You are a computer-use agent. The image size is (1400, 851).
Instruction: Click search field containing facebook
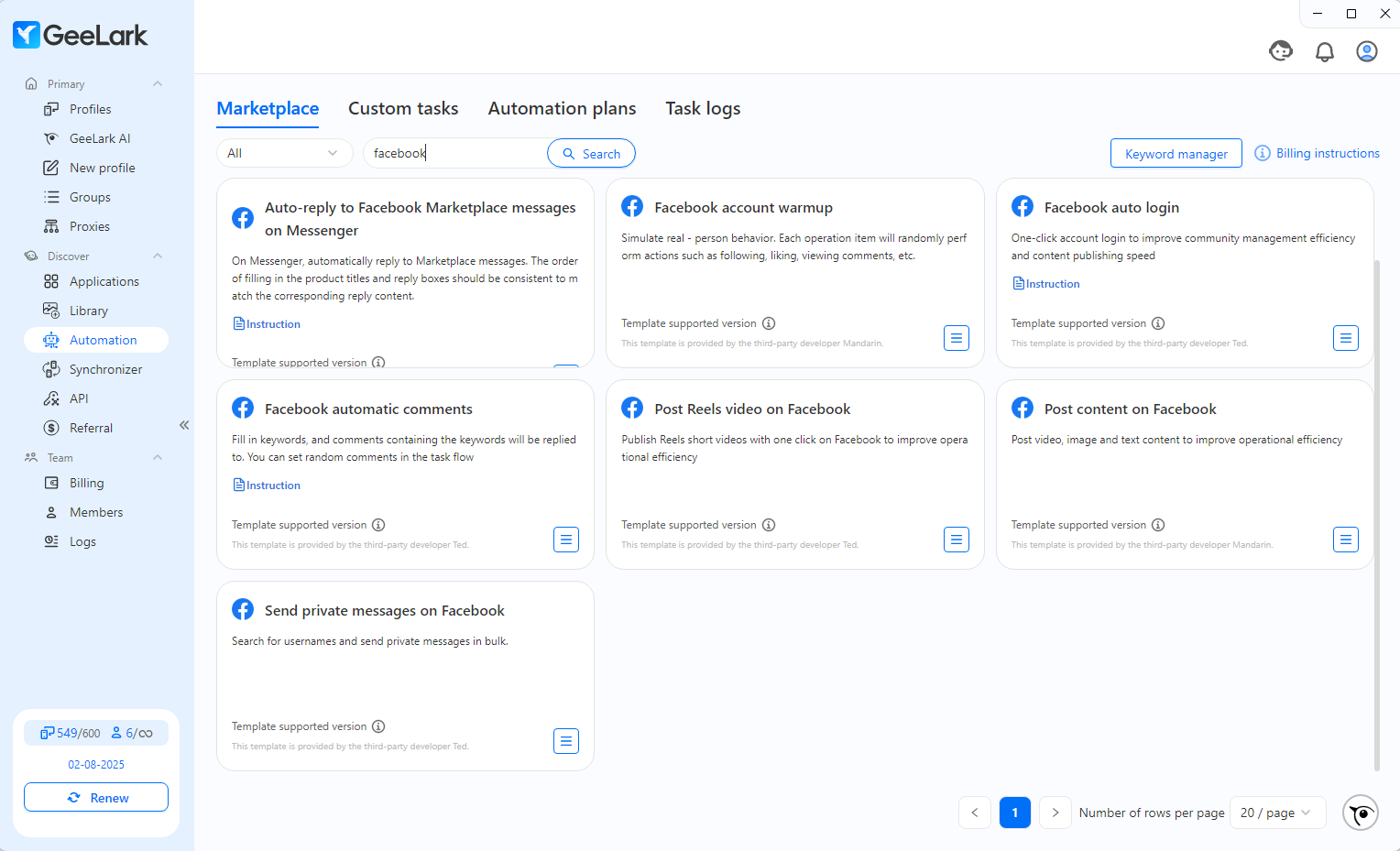coord(455,153)
